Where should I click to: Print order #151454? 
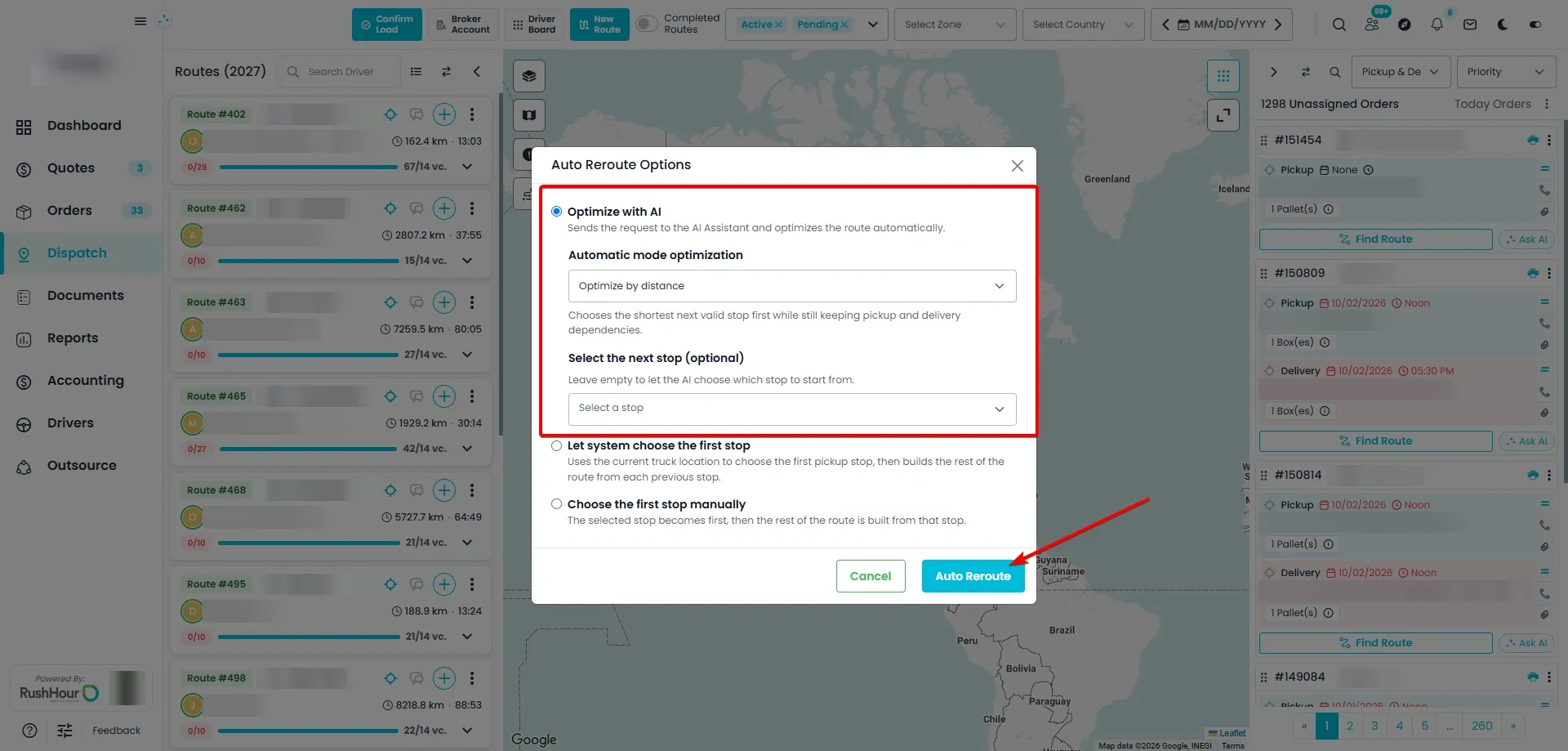pyautogui.click(x=1533, y=140)
